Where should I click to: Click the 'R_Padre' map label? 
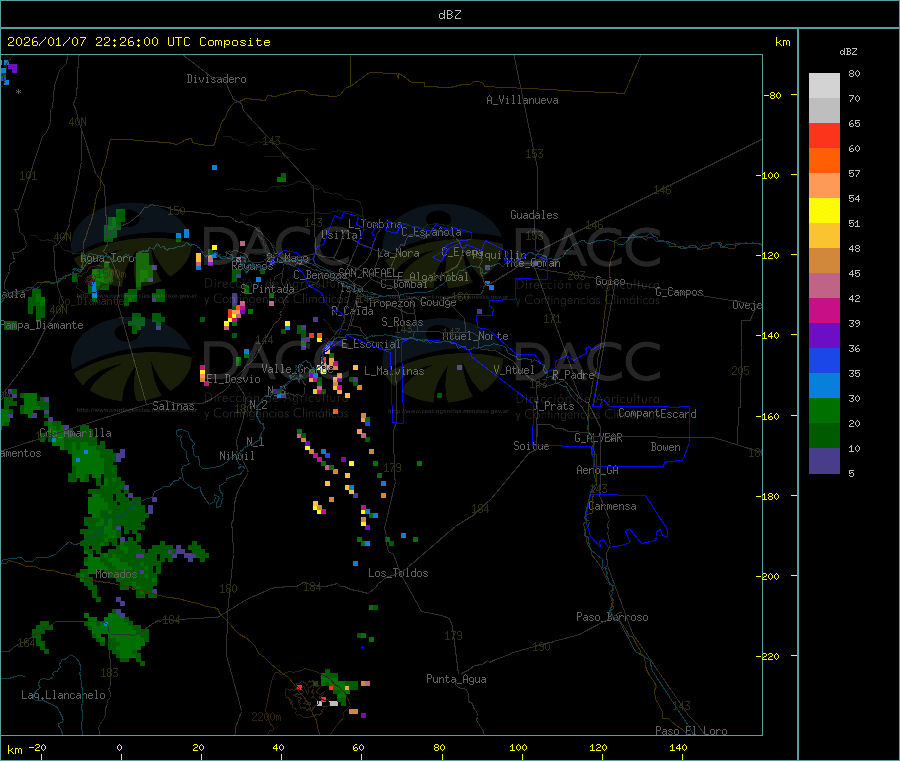573,375
